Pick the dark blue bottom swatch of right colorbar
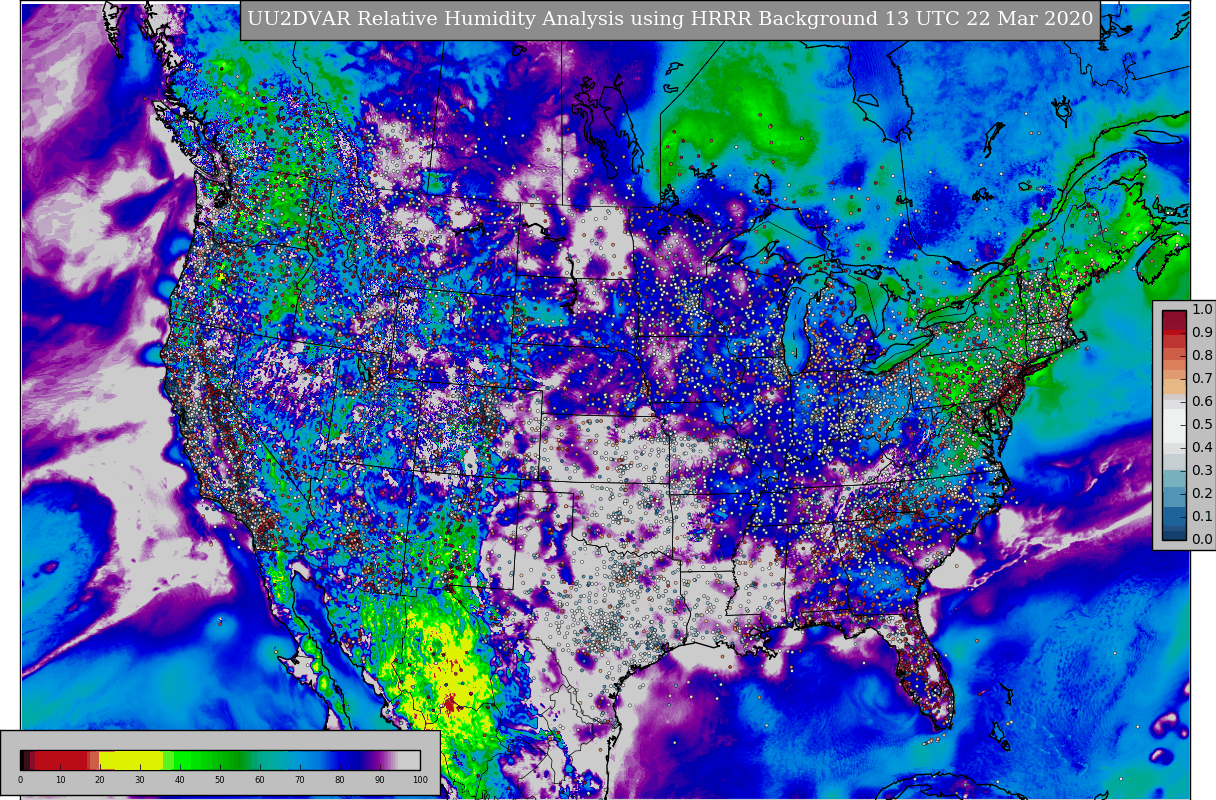The height and width of the screenshot is (800, 1216). coord(1174,534)
